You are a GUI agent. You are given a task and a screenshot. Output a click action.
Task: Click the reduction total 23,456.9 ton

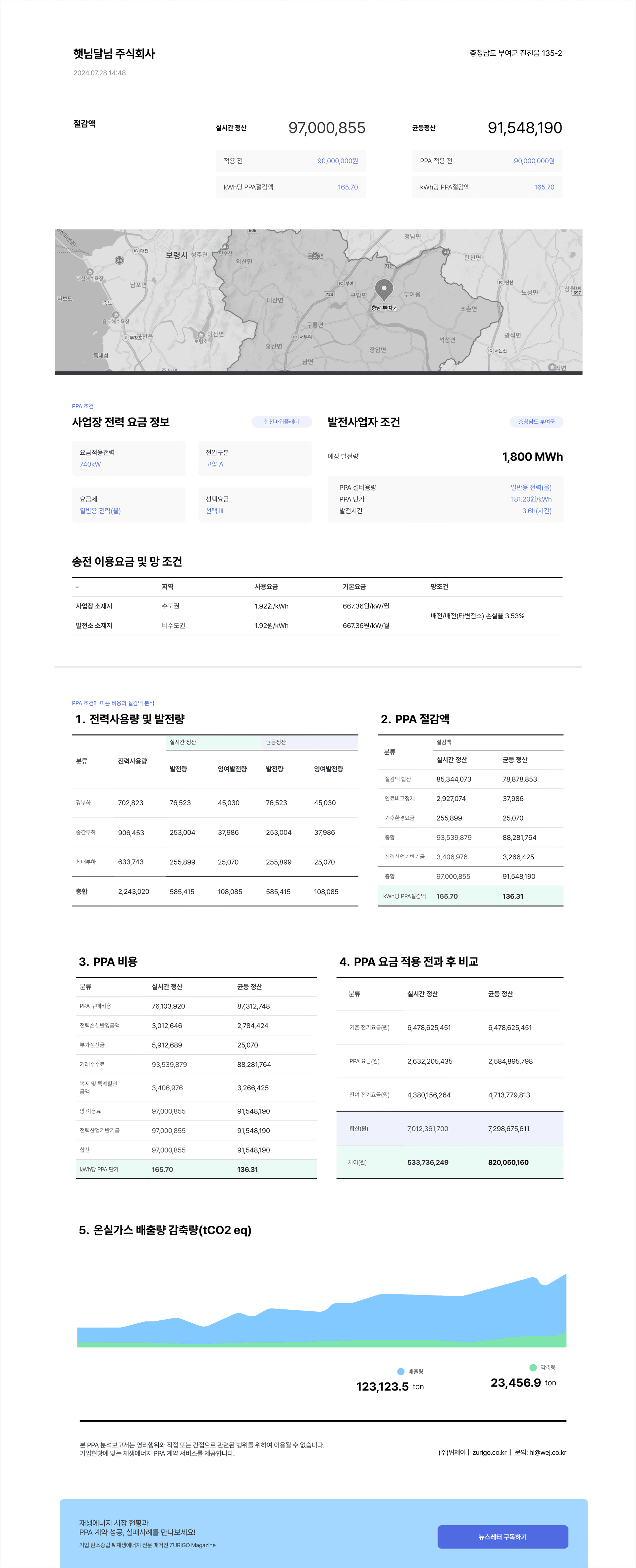pyautogui.click(x=523, y=1383)
